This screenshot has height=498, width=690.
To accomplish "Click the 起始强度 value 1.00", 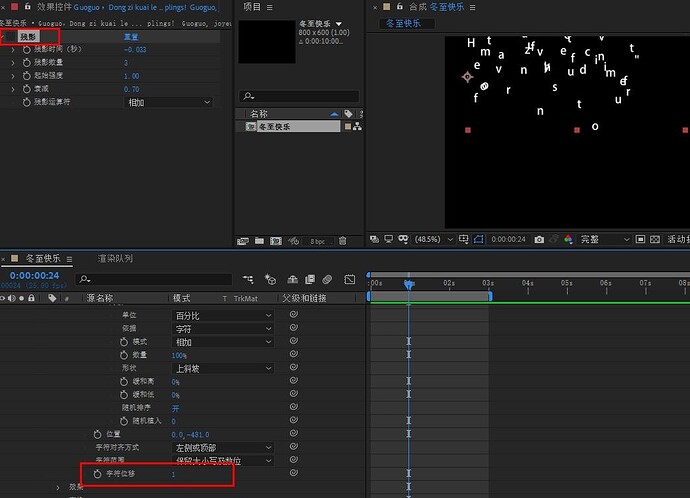I will (x=131, y=76).
